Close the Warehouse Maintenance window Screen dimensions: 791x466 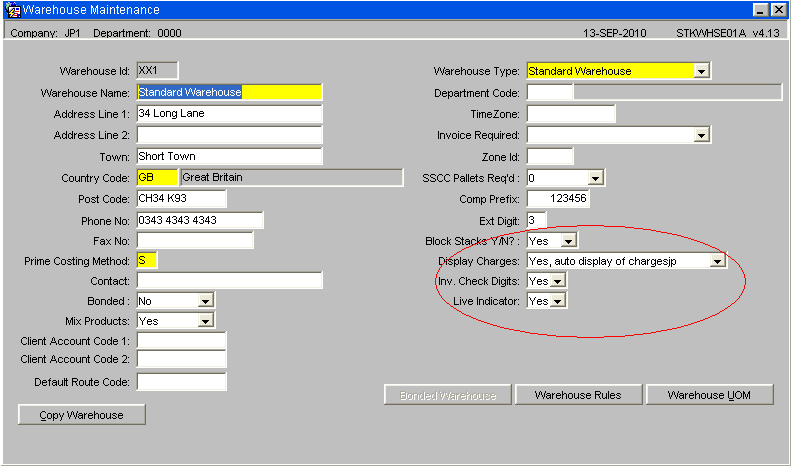778,10
